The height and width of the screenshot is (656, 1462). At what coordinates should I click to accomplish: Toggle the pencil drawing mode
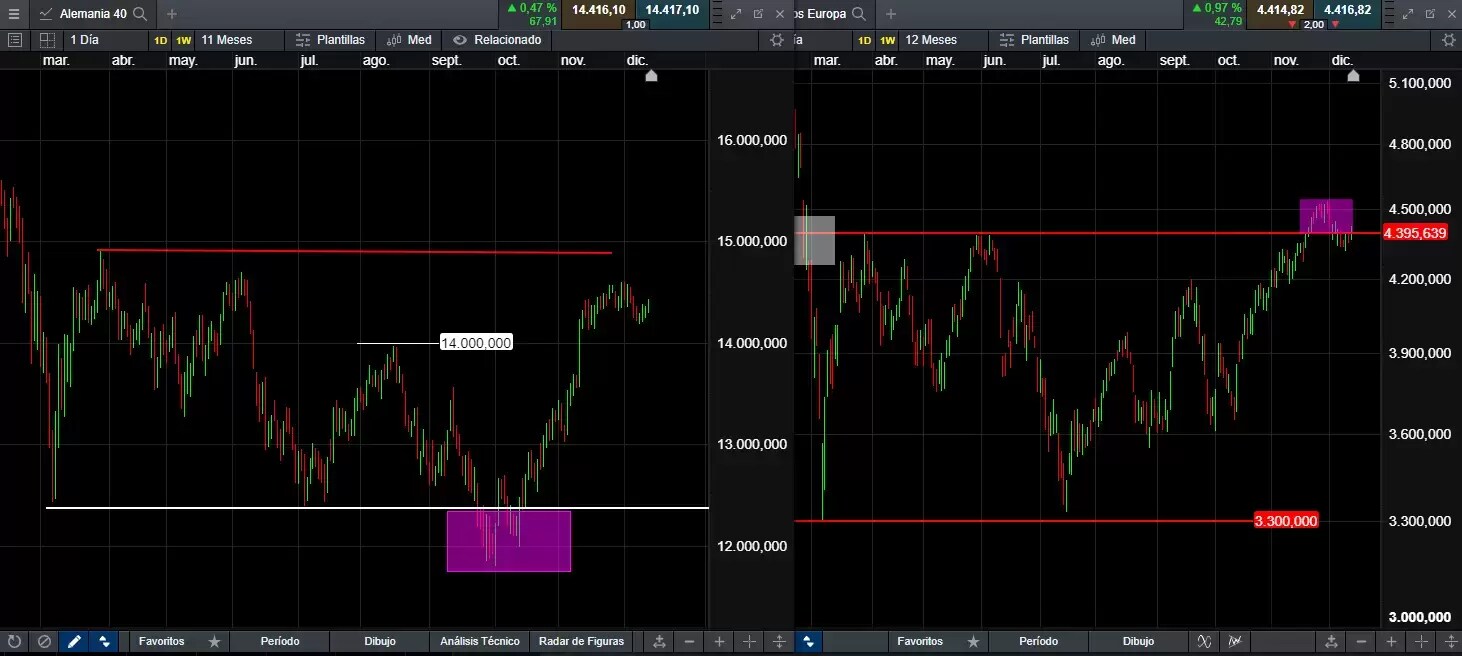tap(74, 641)
